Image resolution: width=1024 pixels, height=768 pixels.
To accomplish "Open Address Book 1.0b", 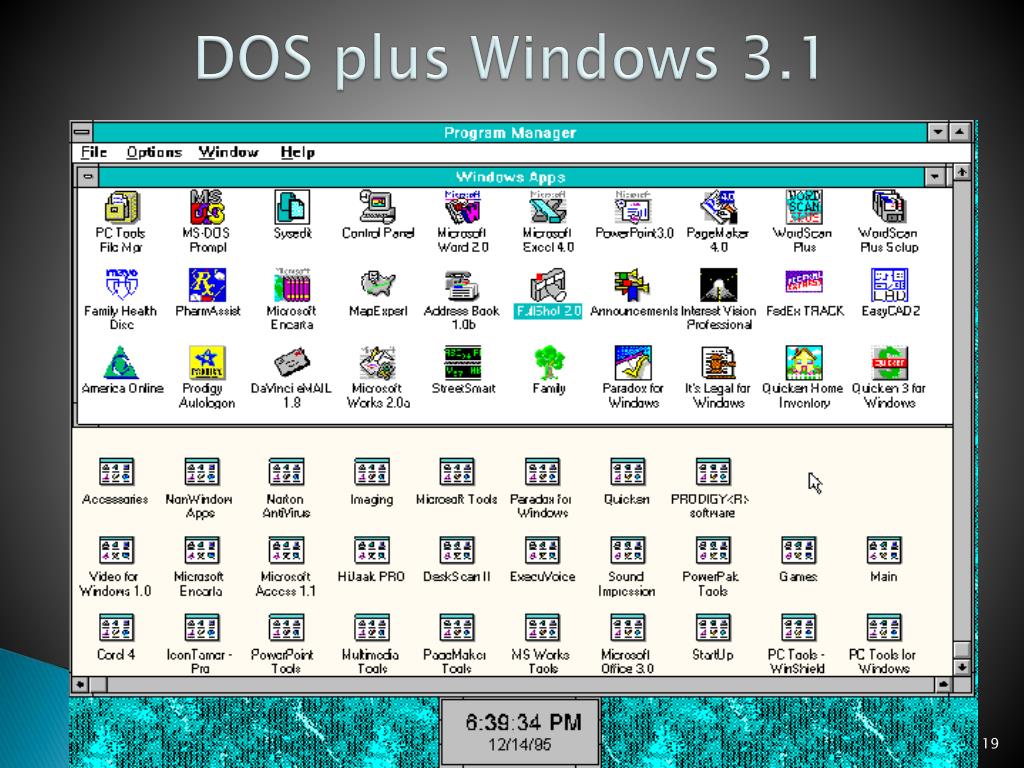I will (463, 285).
